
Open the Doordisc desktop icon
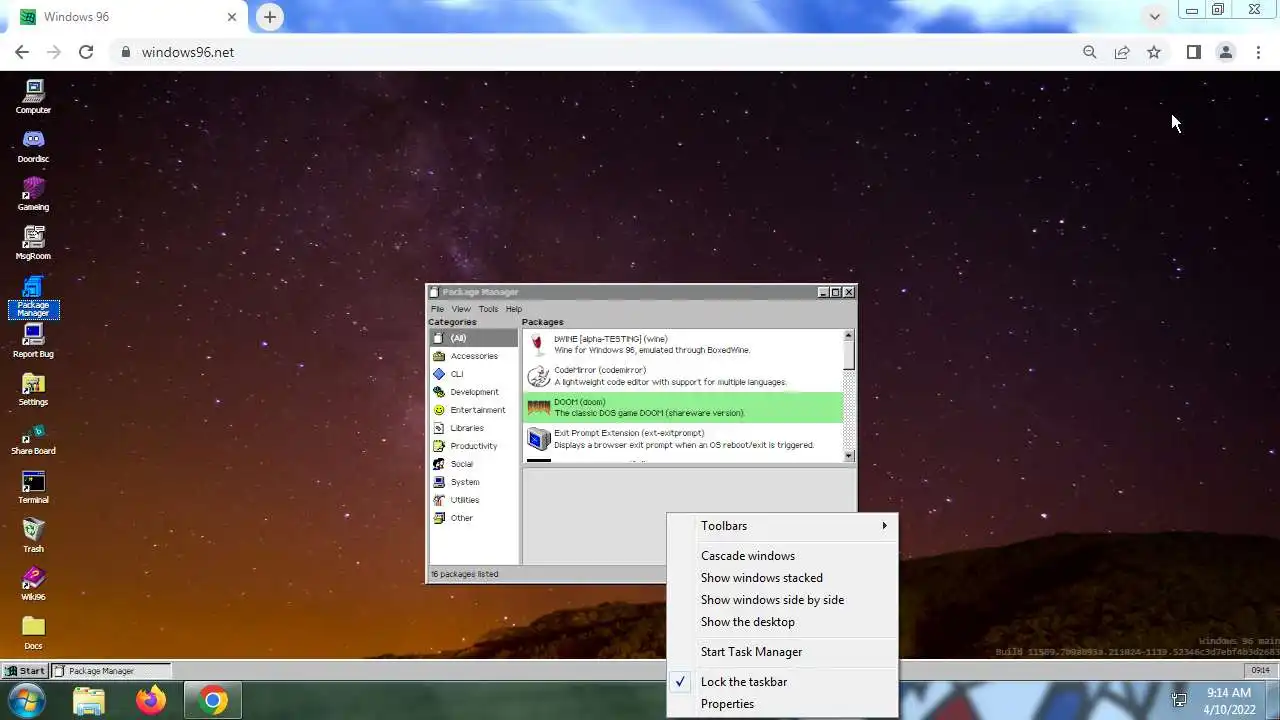click(x=33, y=146)
